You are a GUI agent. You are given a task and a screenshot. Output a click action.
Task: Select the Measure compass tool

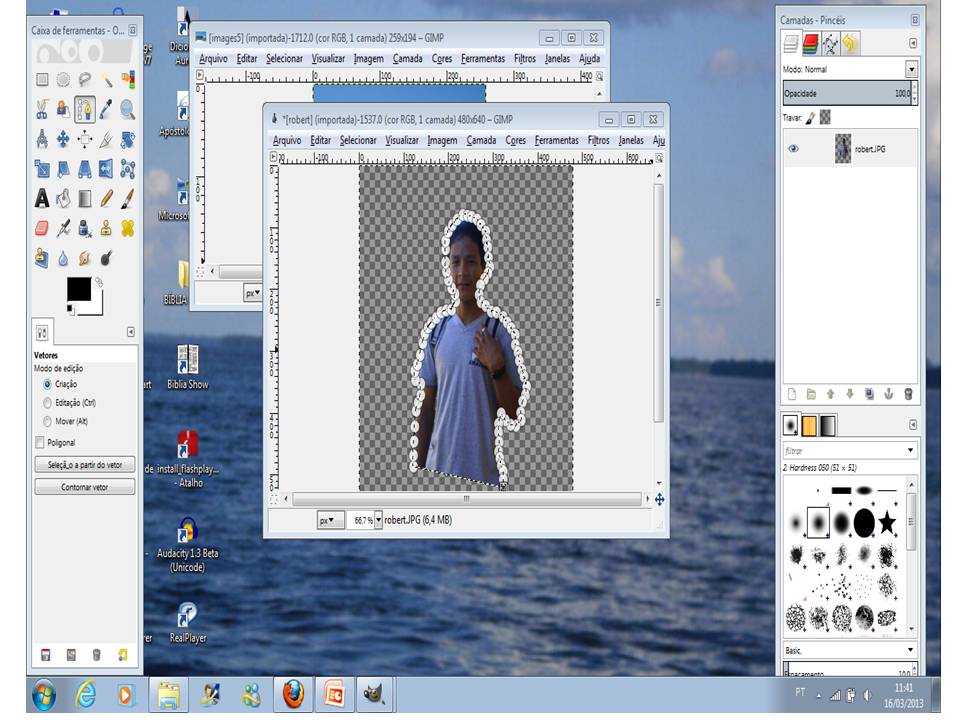coord(42,140)
